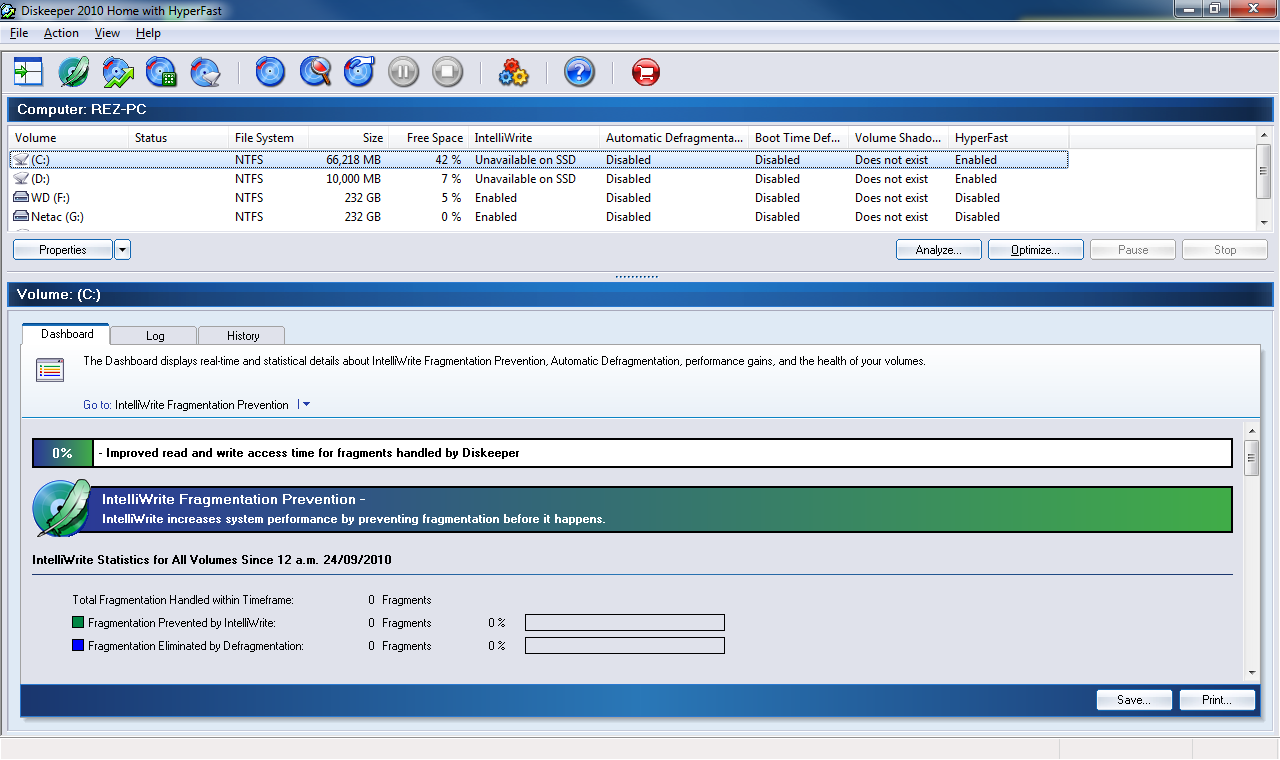Click the (C:) SSD drive icon

20,160
